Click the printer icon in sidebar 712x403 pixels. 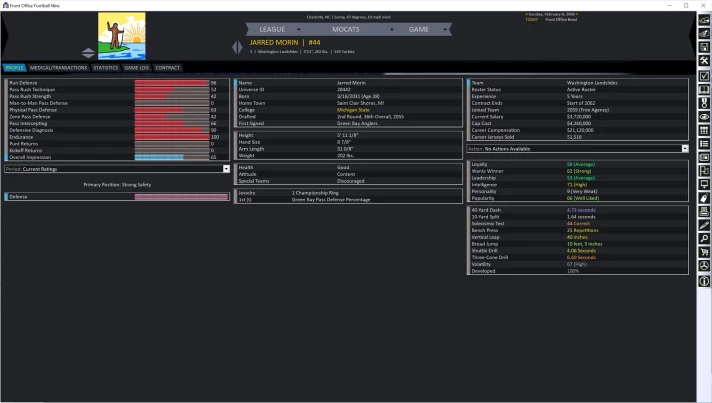click(704, 211)
